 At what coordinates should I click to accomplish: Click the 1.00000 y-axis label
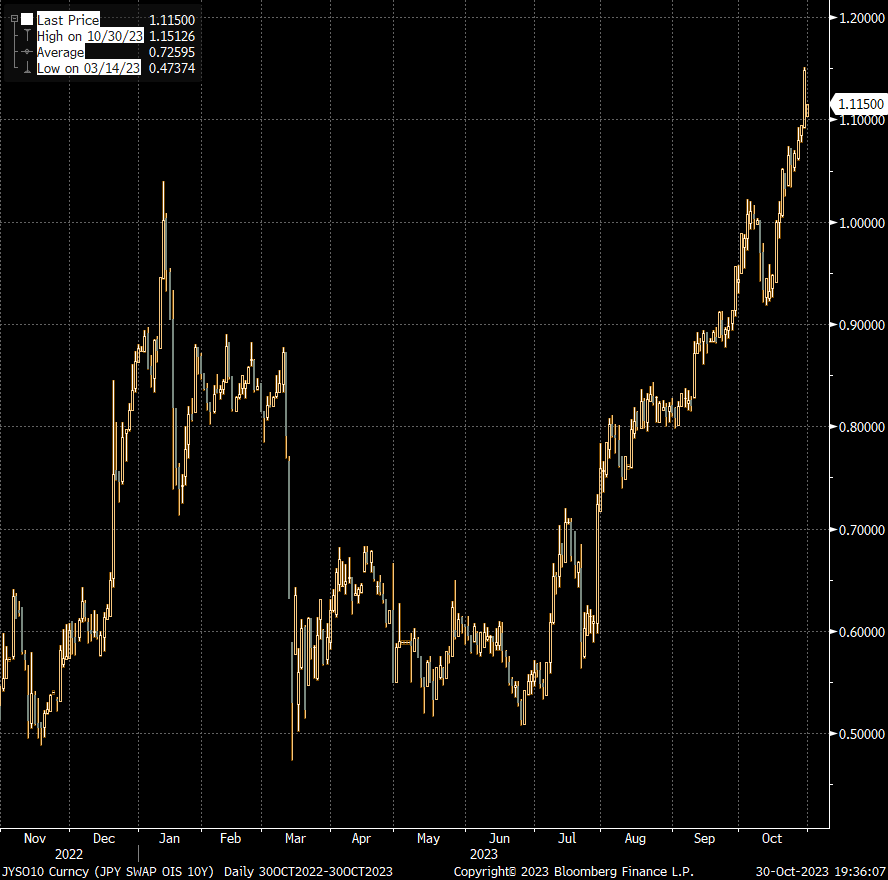click(861, 223)
